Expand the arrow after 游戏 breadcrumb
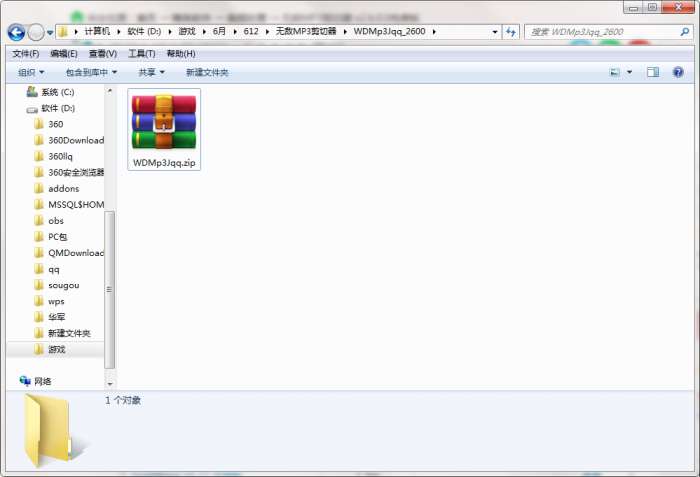This screenshot has height=477, width=700. click(x=204, y=32)
